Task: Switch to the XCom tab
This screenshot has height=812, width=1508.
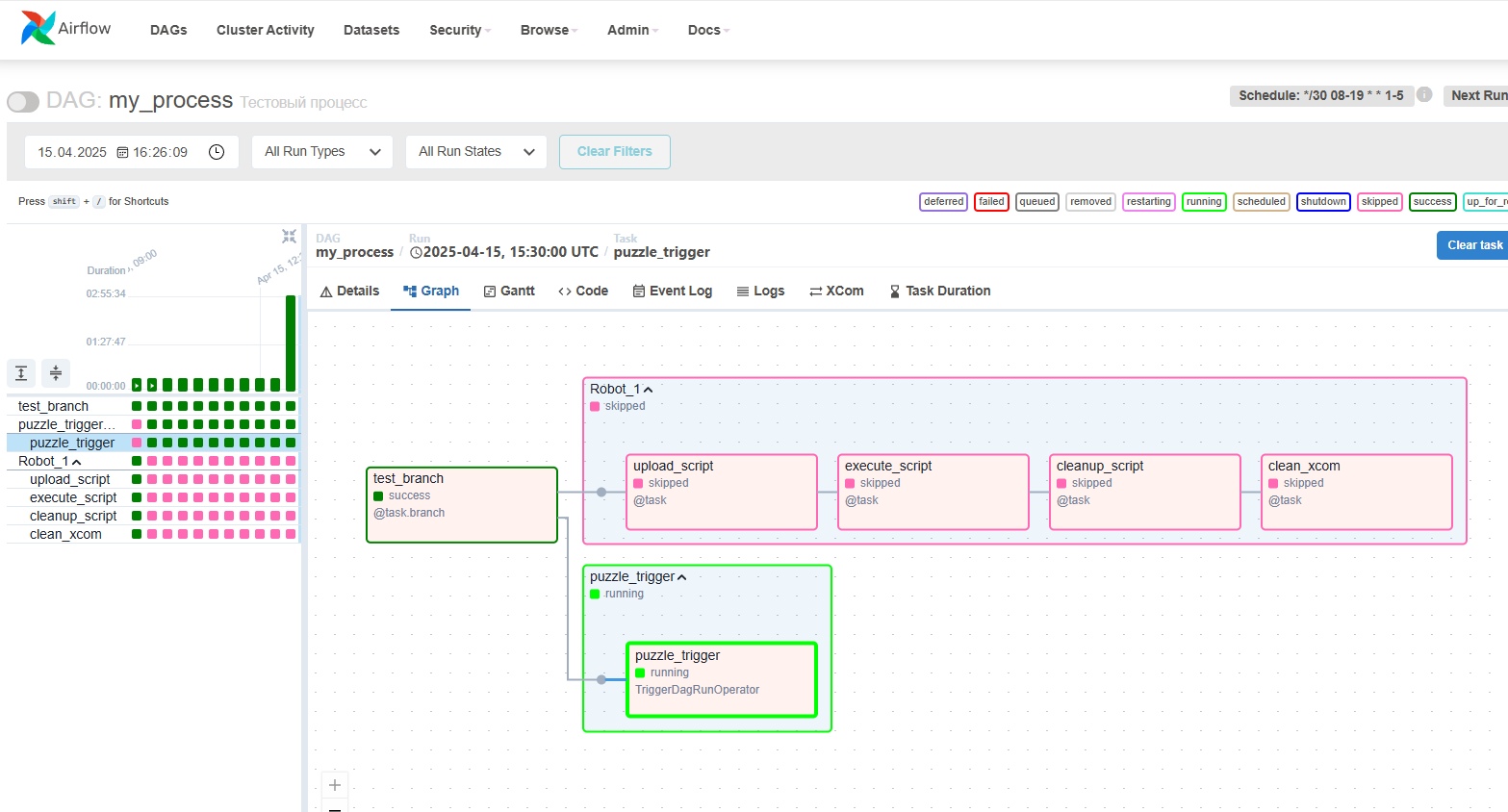Action: [x=836, y=291]
